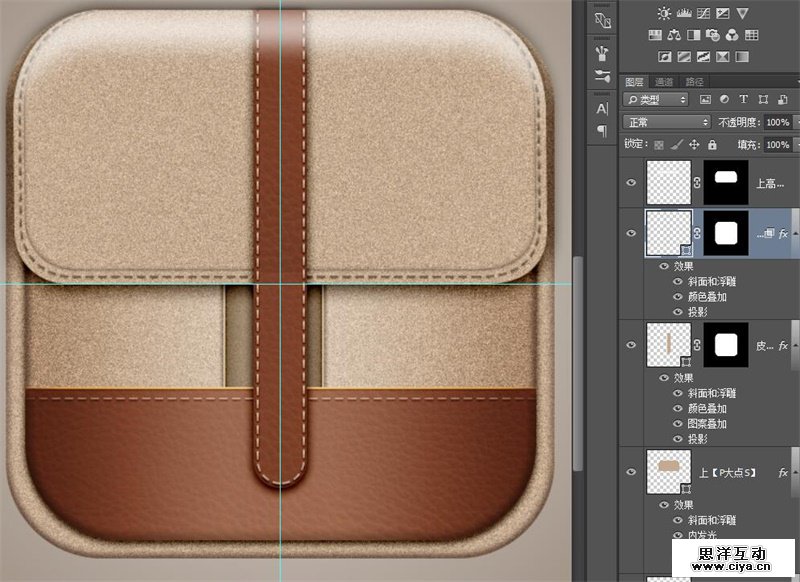Open the 类型 layer filter dropdown

pyautogui.click(x=656, y=100)
